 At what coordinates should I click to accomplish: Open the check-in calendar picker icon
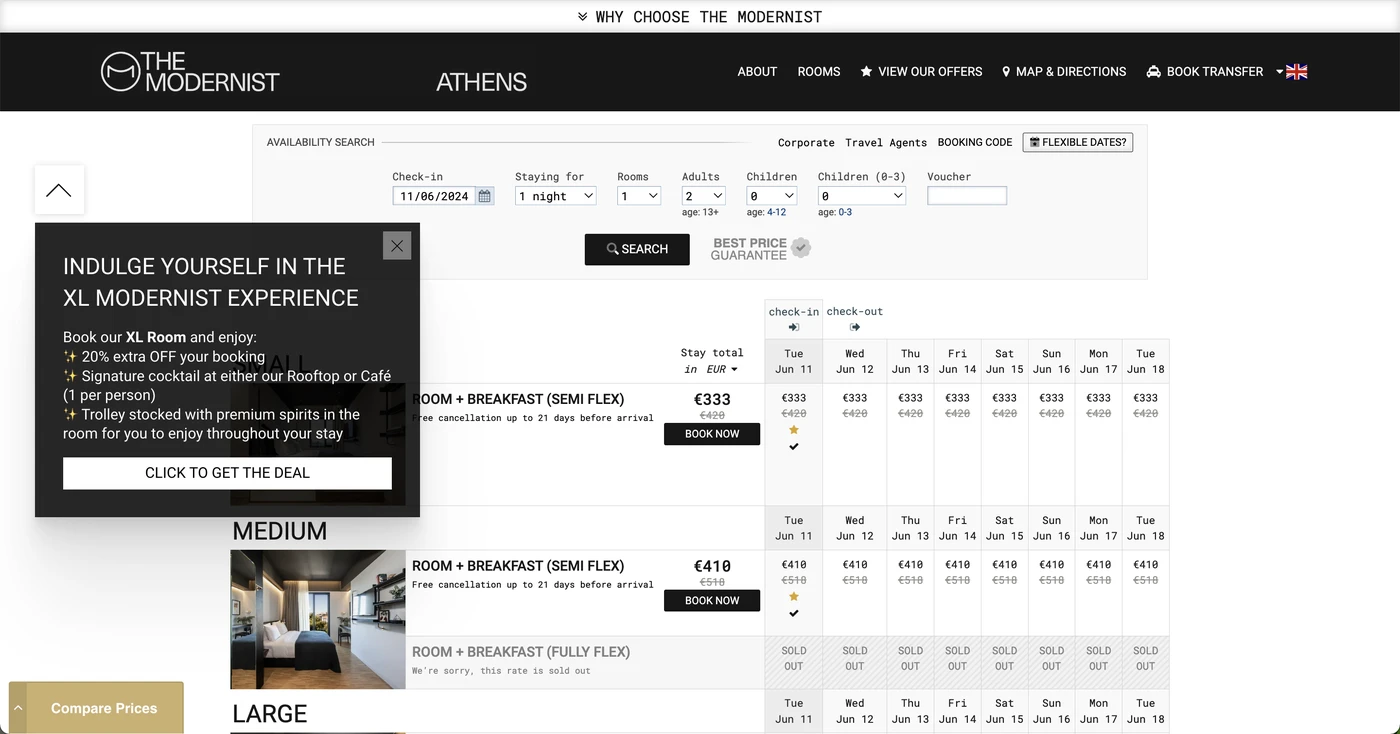tap(485, 196)
